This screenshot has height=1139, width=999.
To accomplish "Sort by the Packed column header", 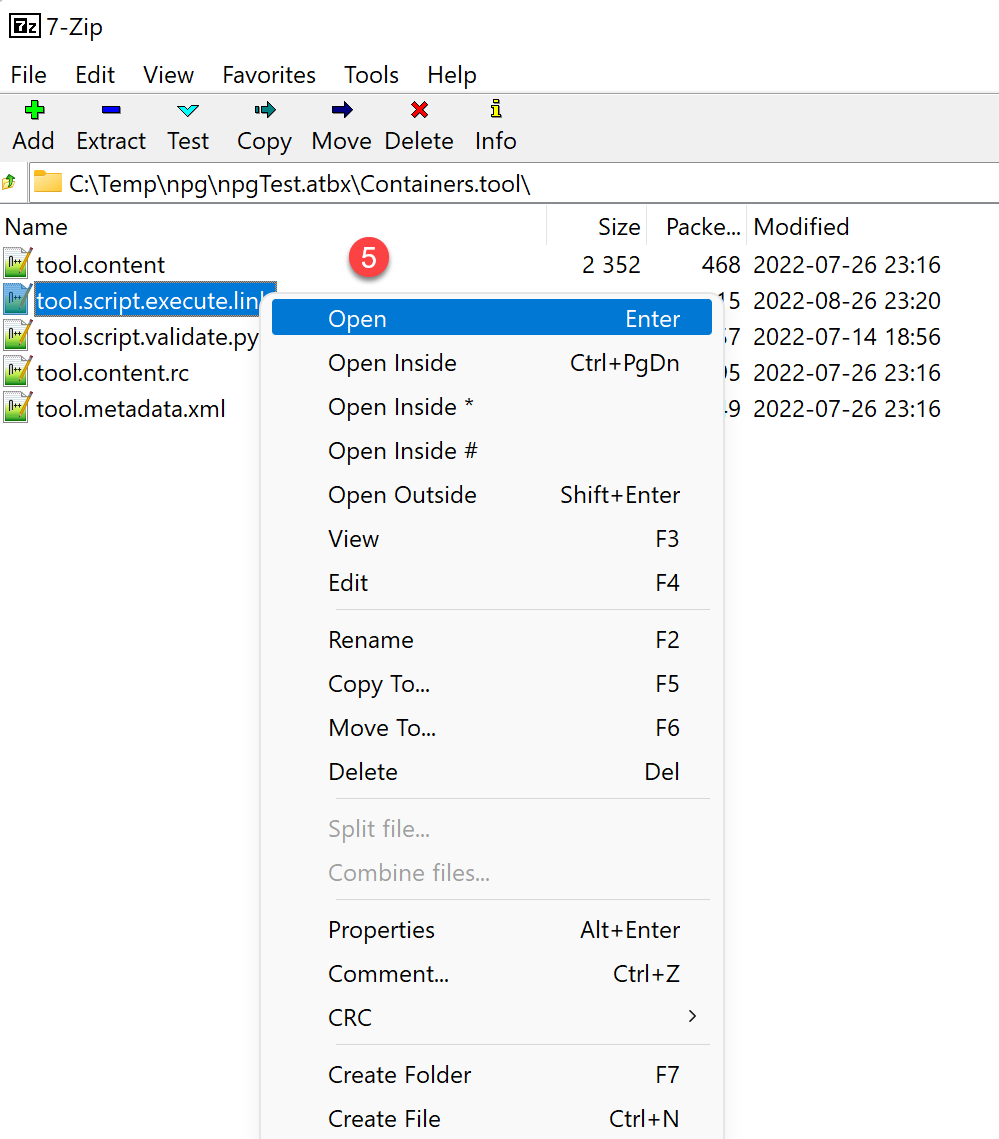I will tap(696, 227).
